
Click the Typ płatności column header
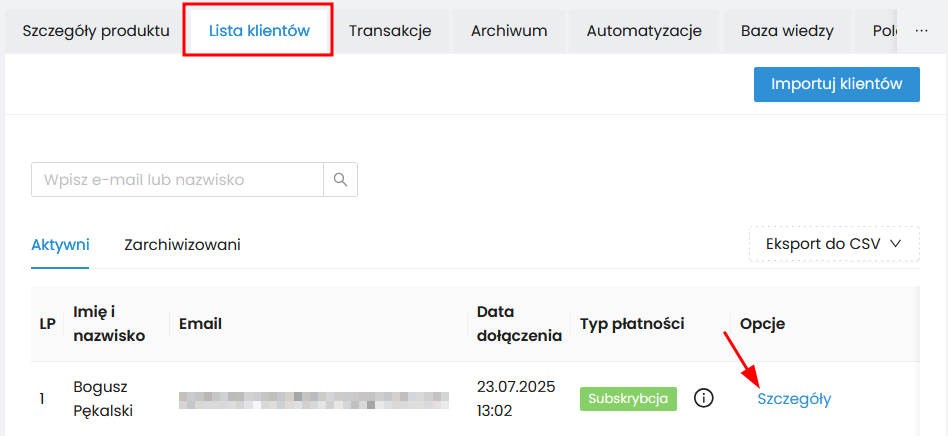tap(632, 324)
